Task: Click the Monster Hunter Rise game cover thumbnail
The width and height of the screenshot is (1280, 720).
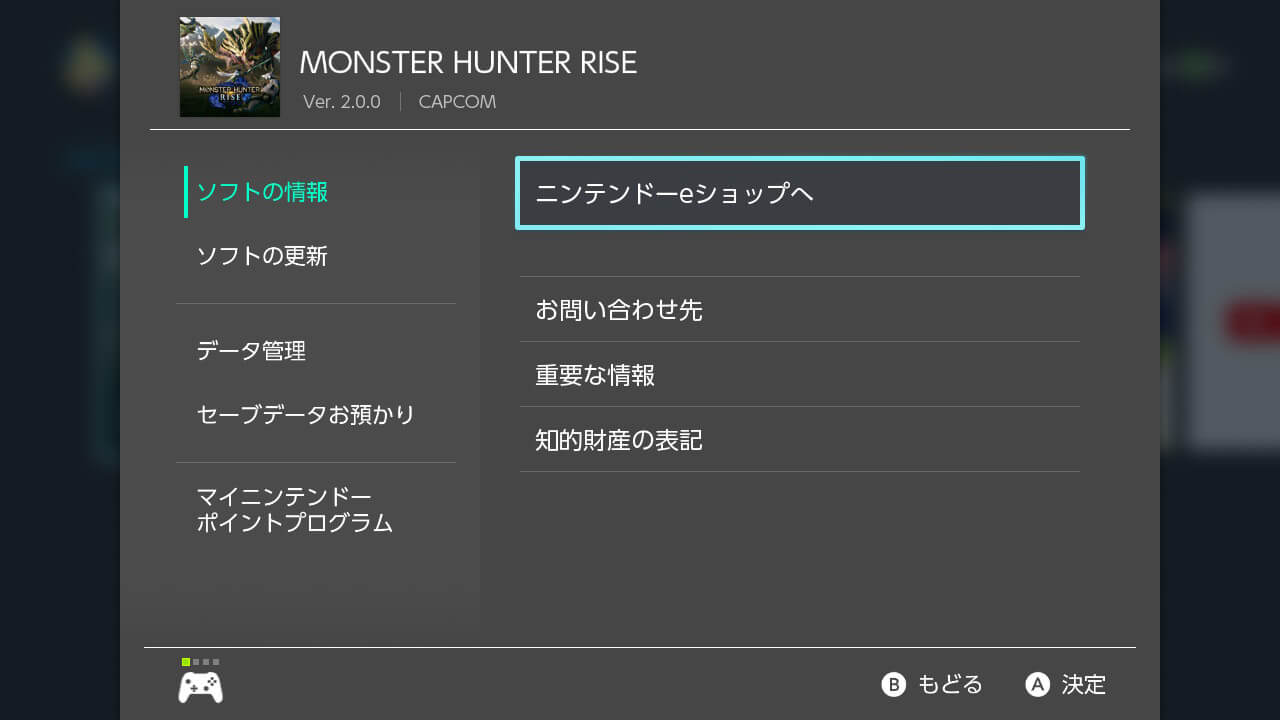Action: pyautogui.click(x=230, y=67)
